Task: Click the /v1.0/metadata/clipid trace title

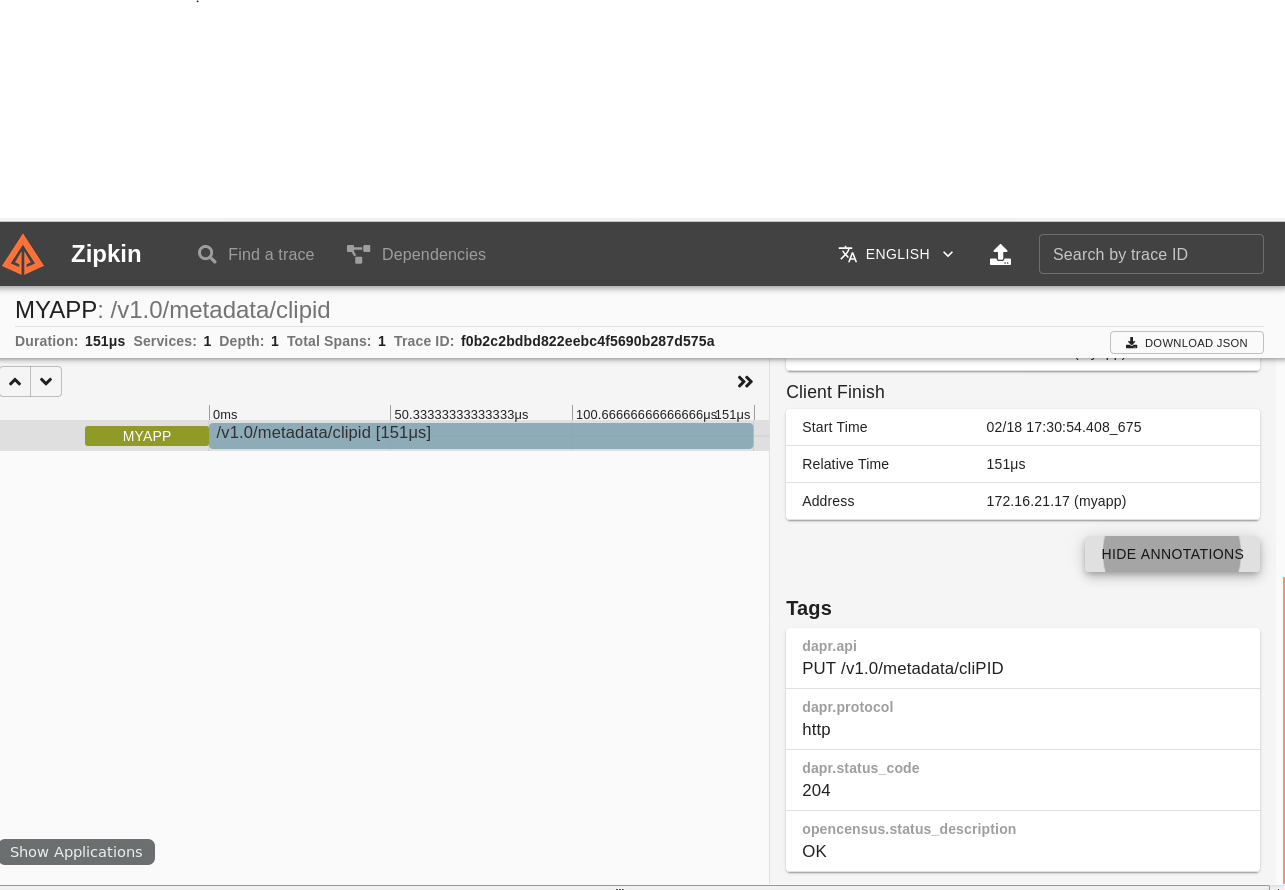Action: [220, 310]
